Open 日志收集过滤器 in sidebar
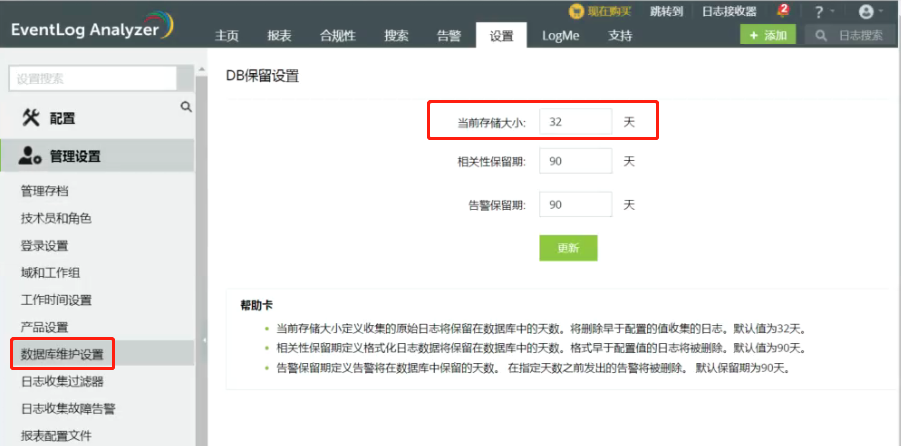This screenshot has width=901, height=446. (x=62, y=382)
